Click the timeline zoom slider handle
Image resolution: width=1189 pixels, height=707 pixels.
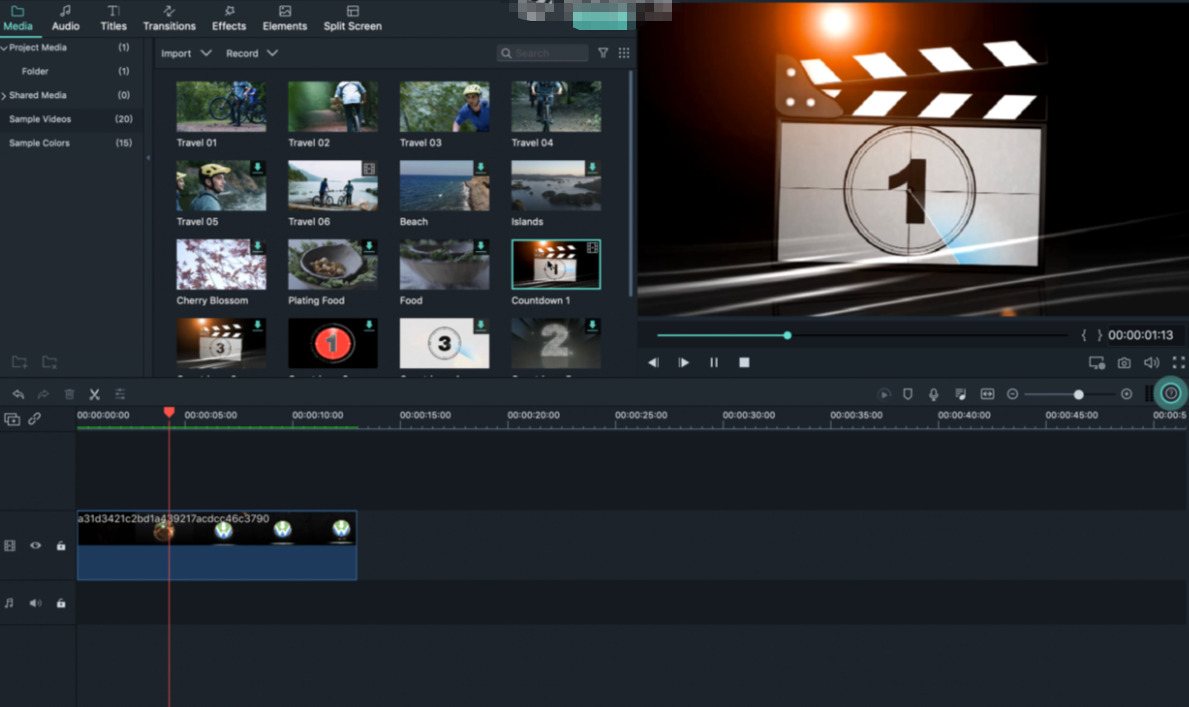click(x=1078, y=395)
